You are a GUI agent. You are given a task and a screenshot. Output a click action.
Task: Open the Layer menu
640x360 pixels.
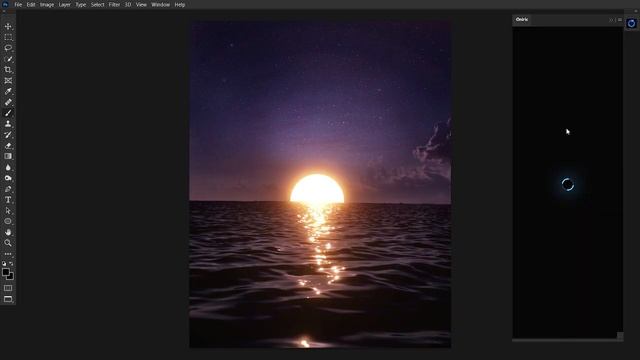64,5
